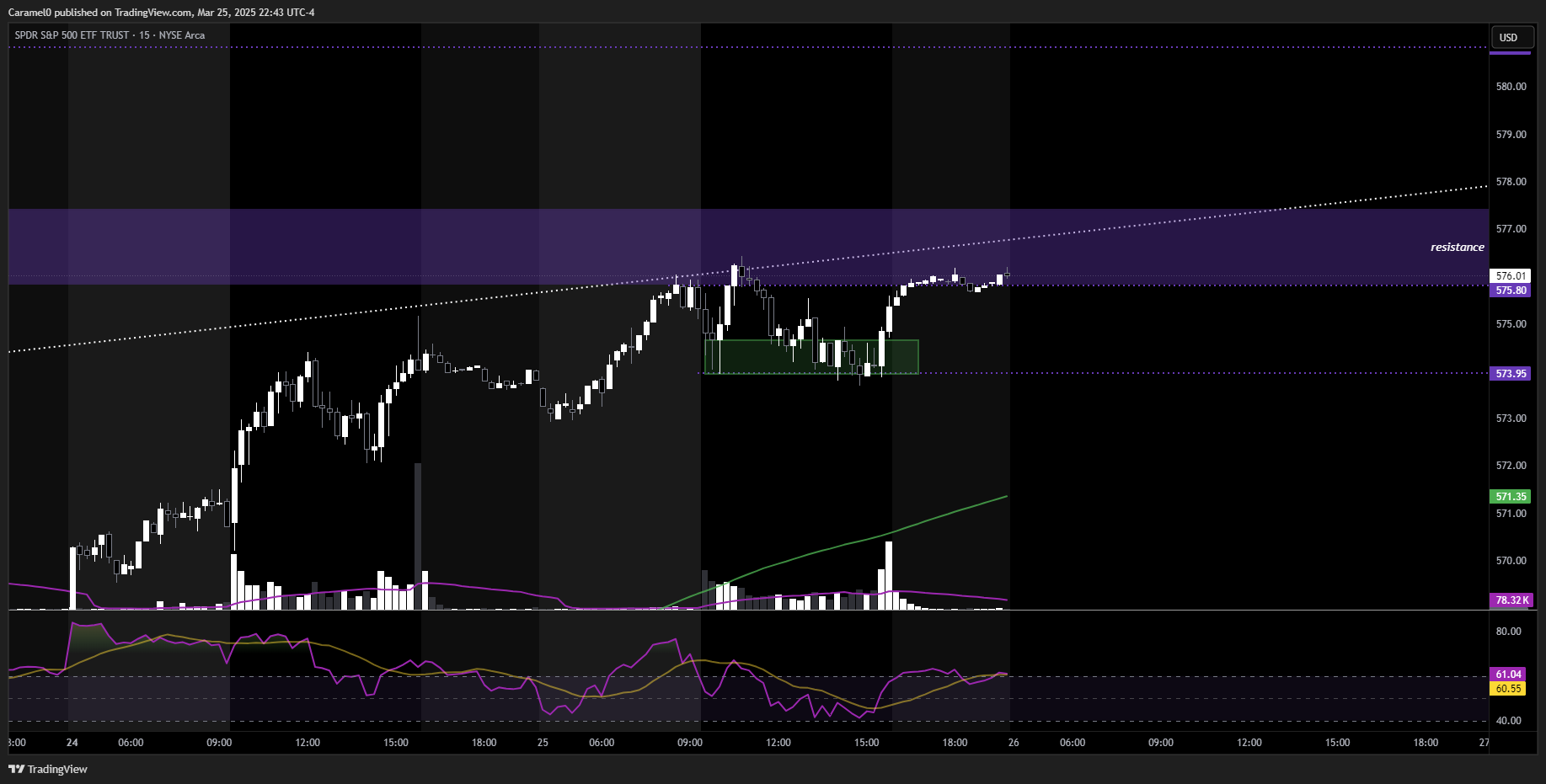Click the tallest gray volume bar

click(418, 536)
